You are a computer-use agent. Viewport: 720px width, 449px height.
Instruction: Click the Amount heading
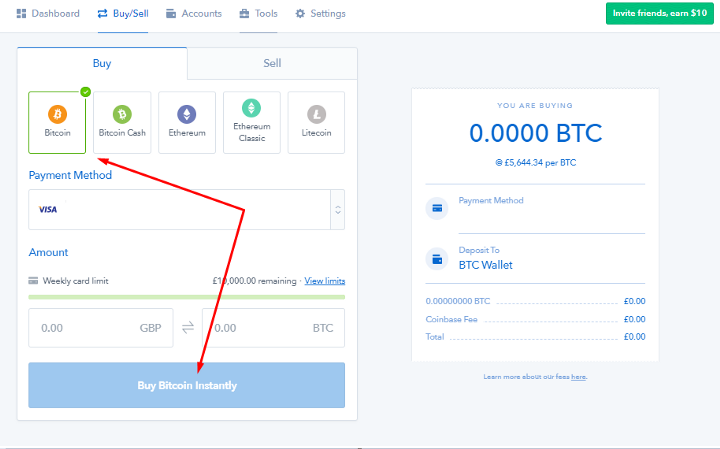coord(48,252)
